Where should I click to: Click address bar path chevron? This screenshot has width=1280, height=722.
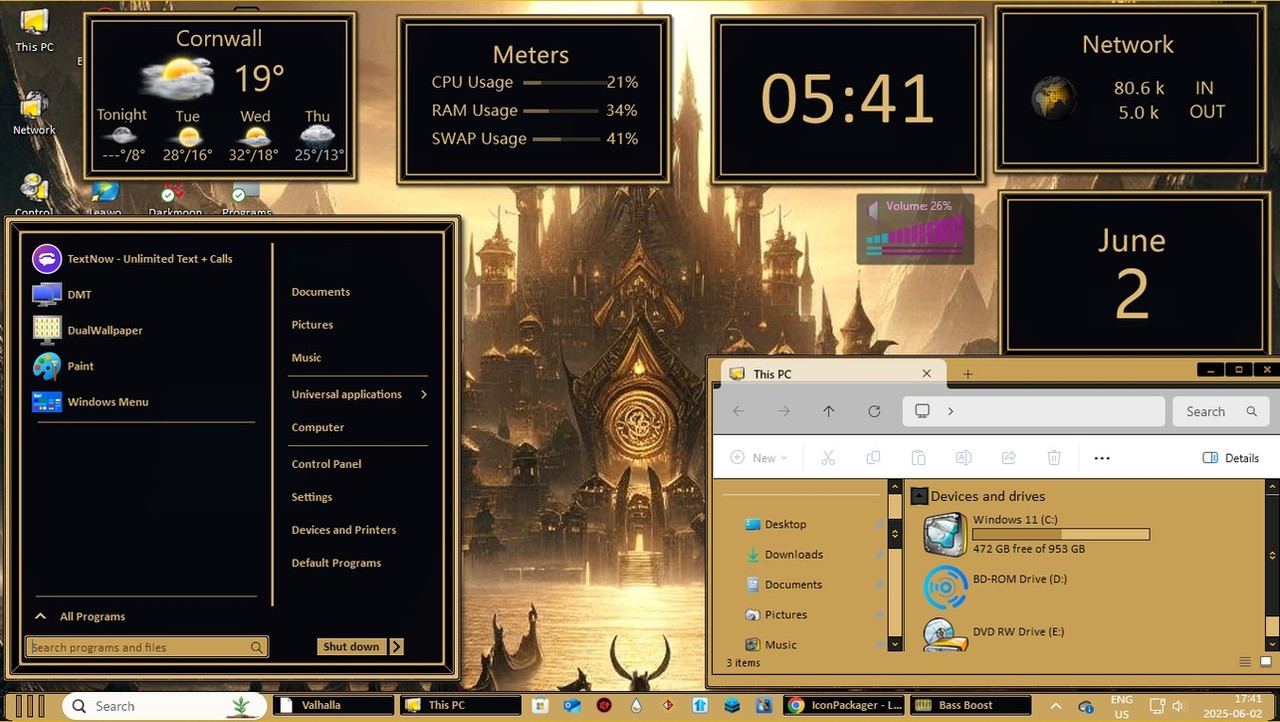click(950, 411)
